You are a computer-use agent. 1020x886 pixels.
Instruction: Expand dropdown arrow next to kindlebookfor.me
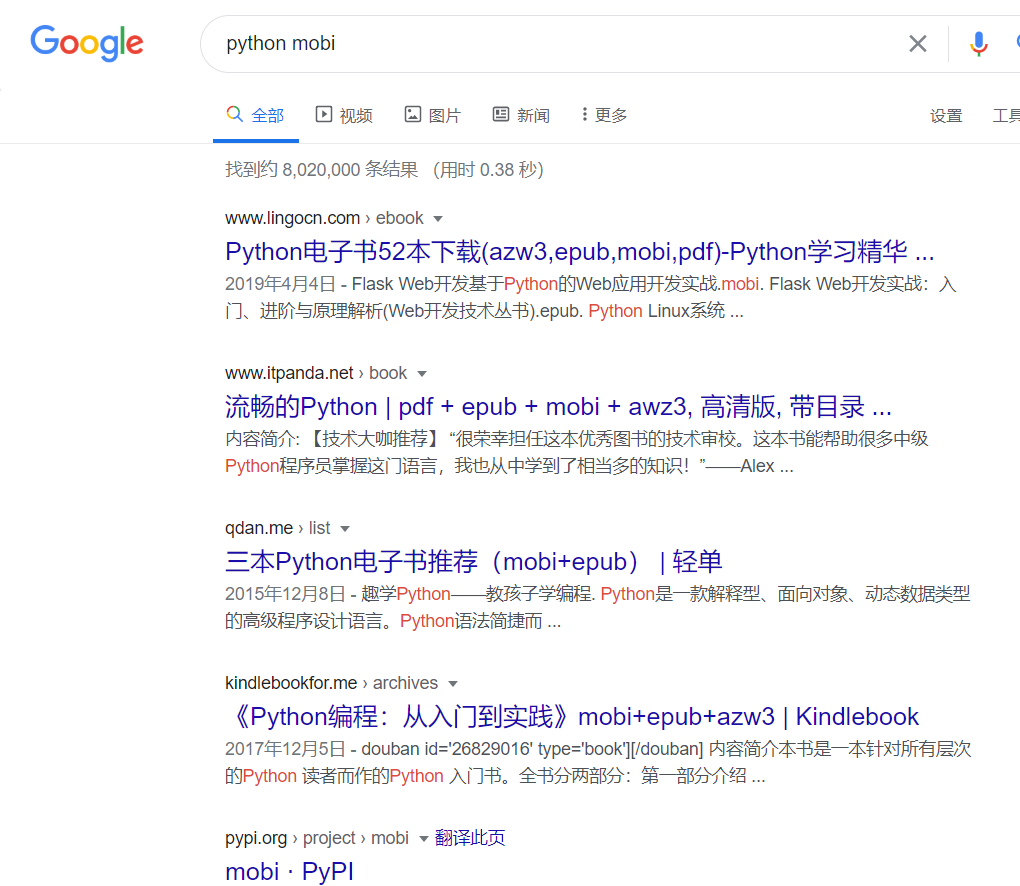(453, 684)
